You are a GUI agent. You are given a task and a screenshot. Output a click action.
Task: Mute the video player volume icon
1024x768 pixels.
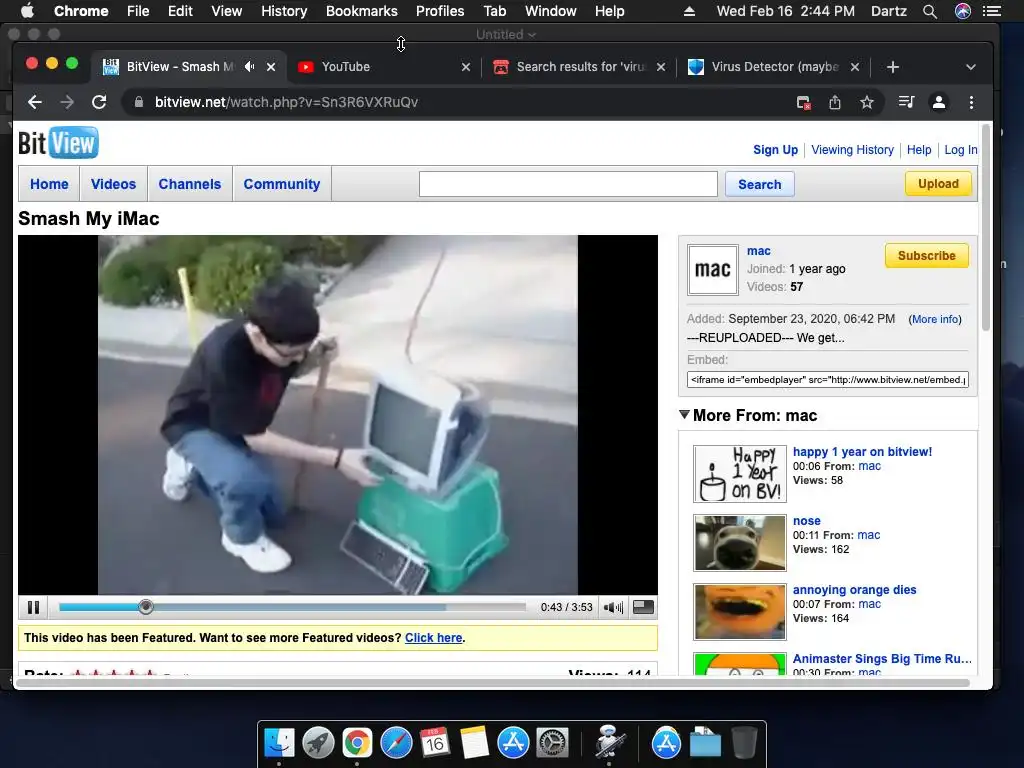[x=613, y=607]
